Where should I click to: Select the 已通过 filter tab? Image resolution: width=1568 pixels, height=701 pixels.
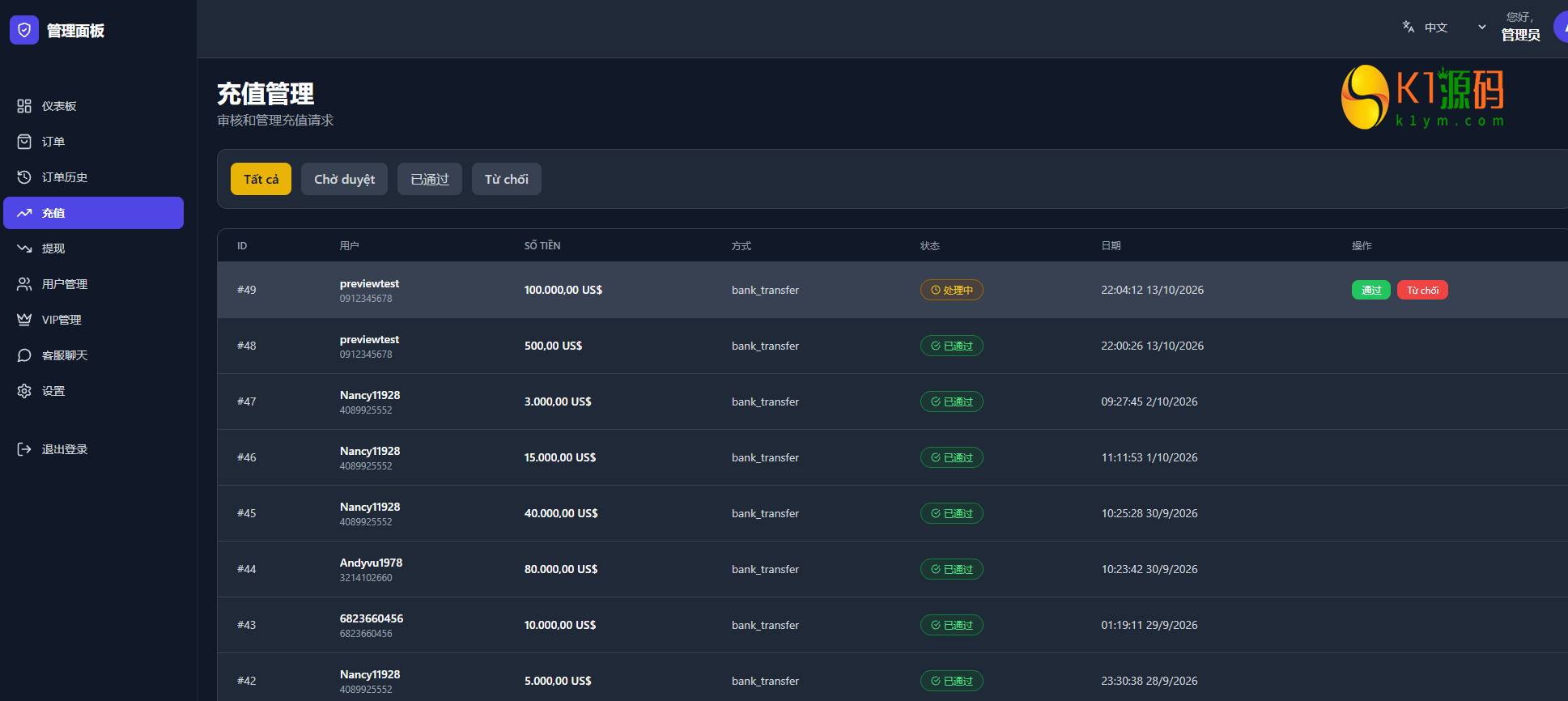pos(430,179)
